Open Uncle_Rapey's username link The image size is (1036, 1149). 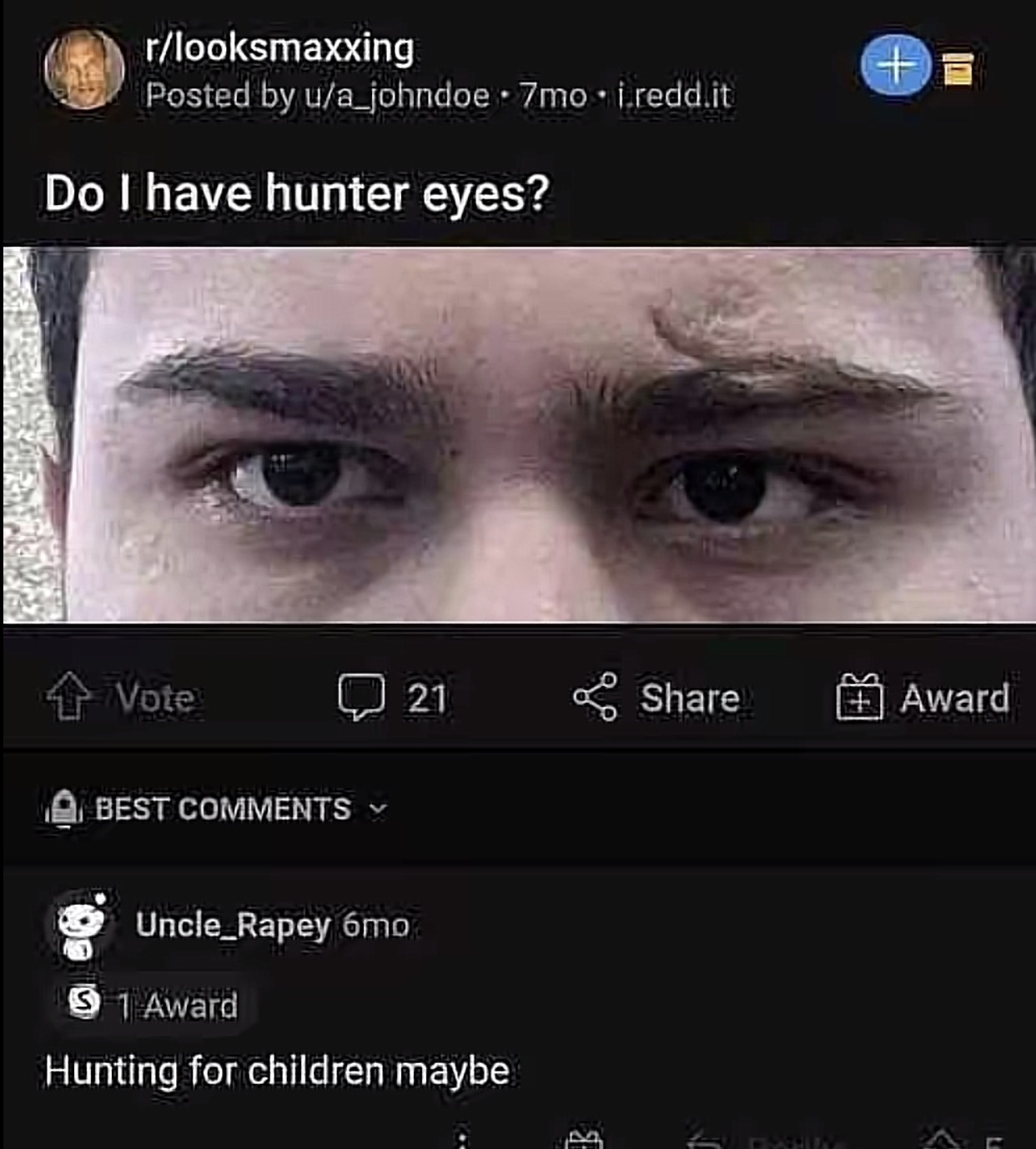coord(233,925)
